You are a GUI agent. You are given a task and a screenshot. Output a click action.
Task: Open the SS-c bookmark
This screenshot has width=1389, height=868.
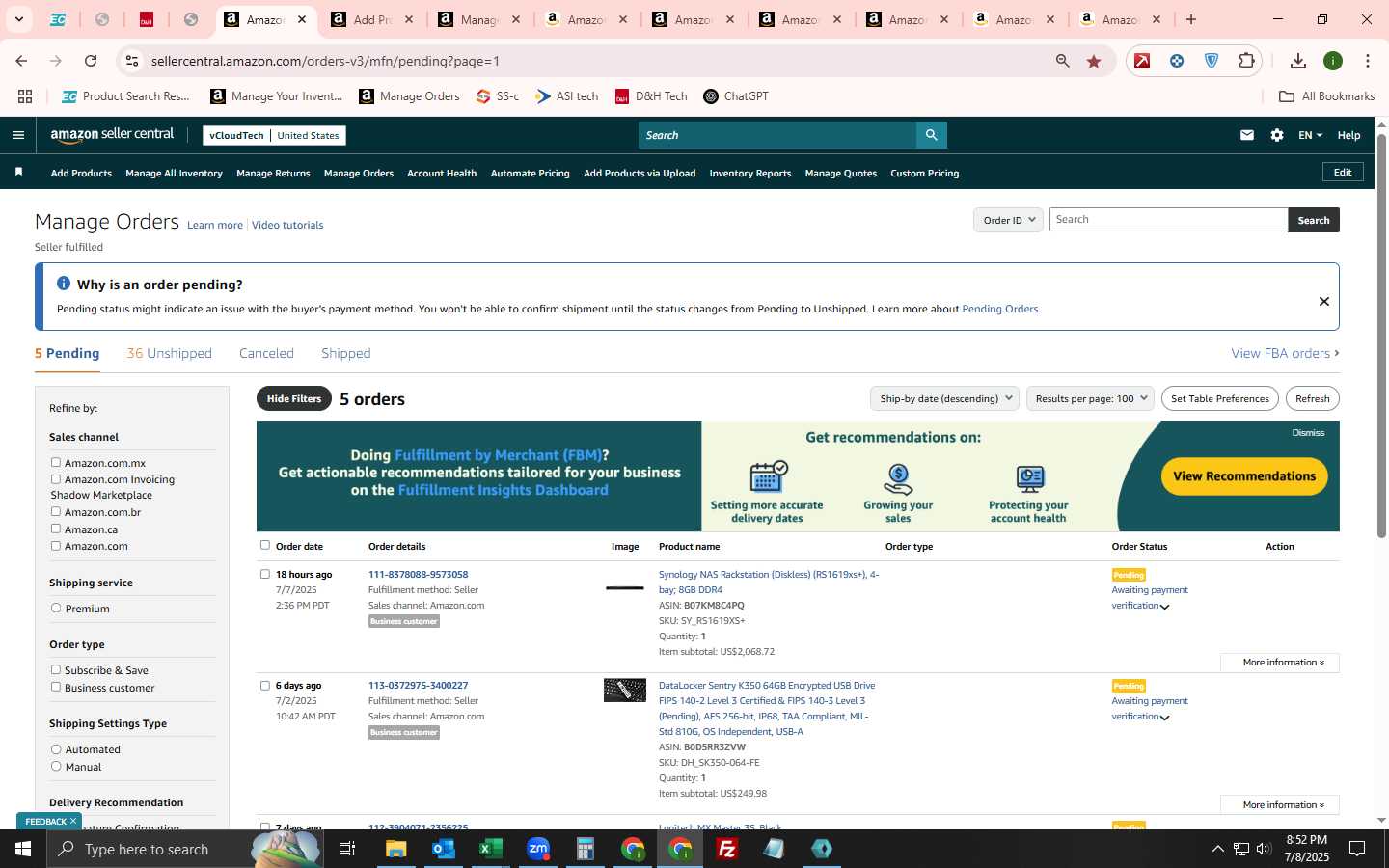point(498,96)
